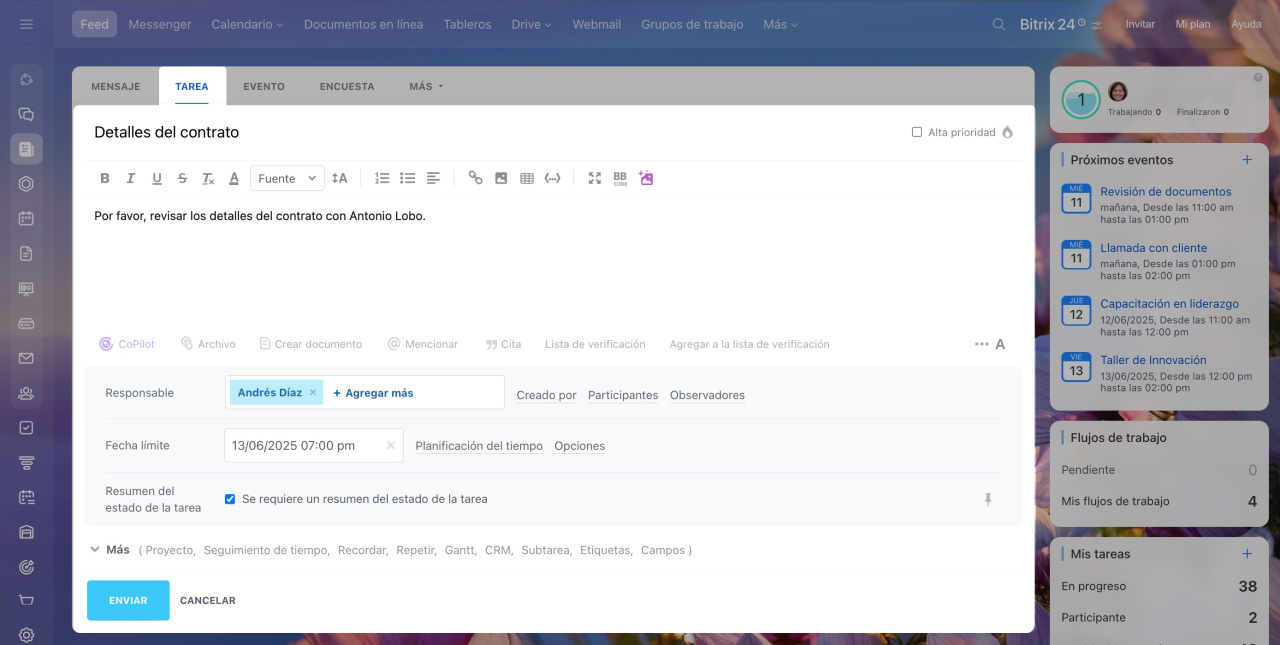Switch to the Evento tab
The width and height of the screenshot is (1280, 645).
point(264,87)
